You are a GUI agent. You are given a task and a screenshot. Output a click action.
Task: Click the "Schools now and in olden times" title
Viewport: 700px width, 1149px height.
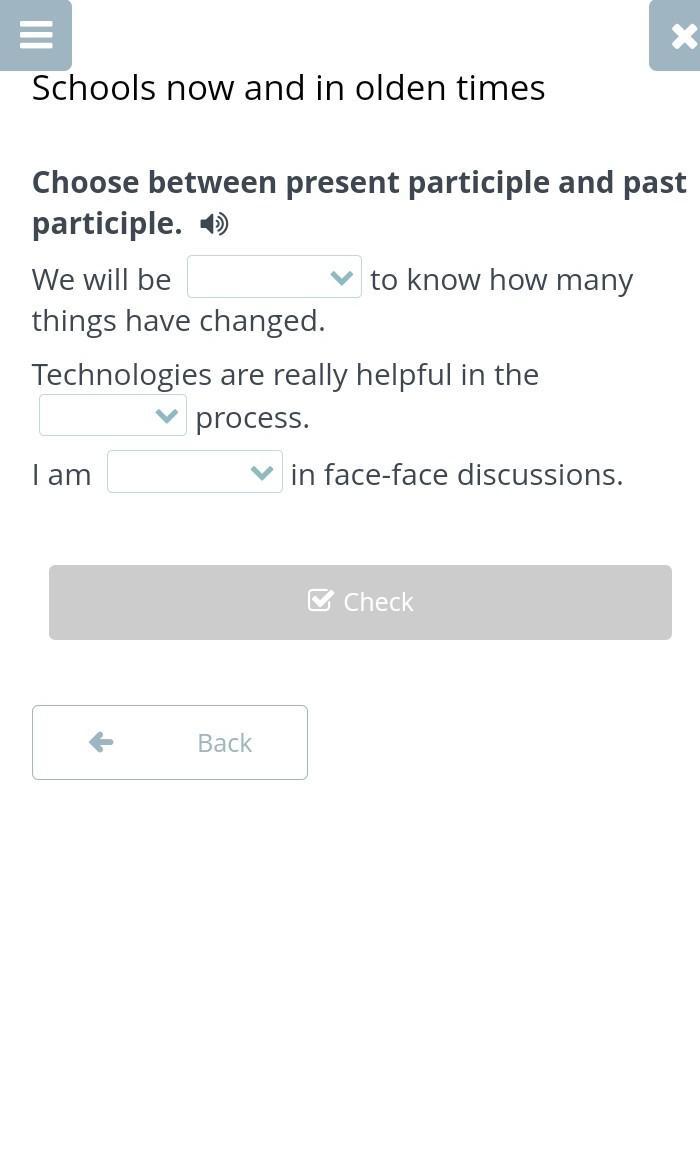(288, 88)
